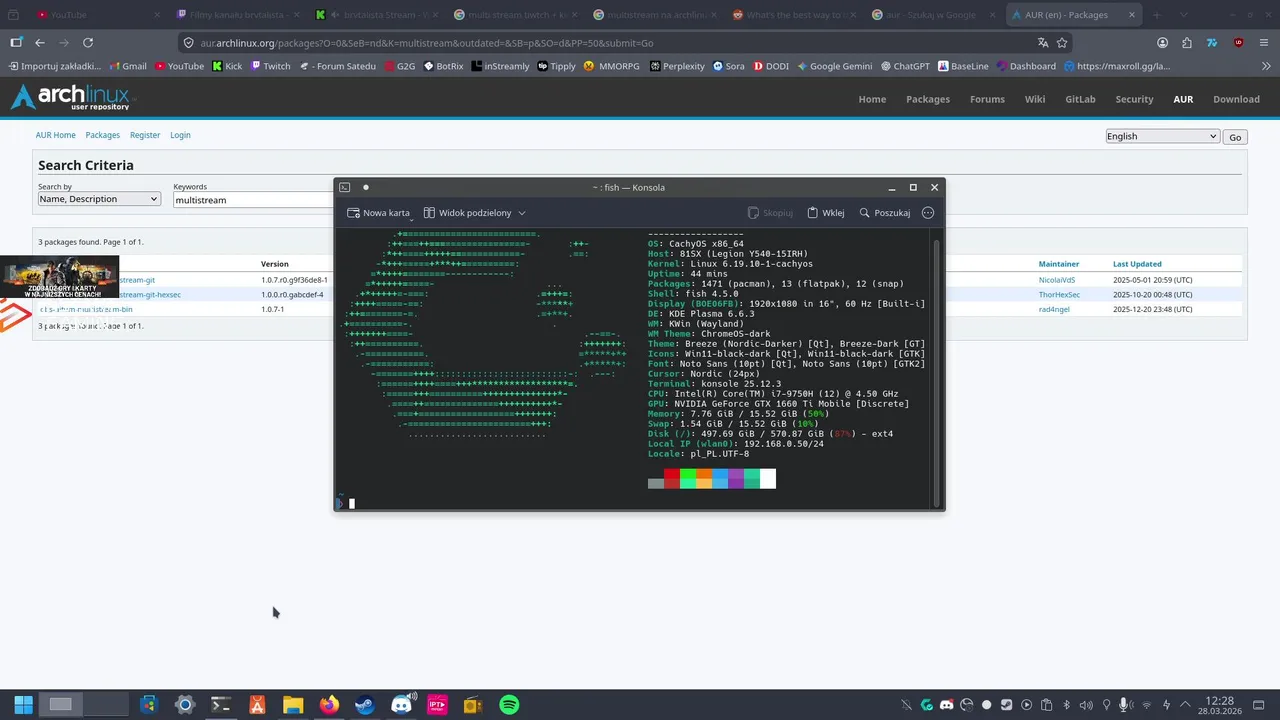
Task: Open the Login link in AUR submenu
Action: [180, 135]
